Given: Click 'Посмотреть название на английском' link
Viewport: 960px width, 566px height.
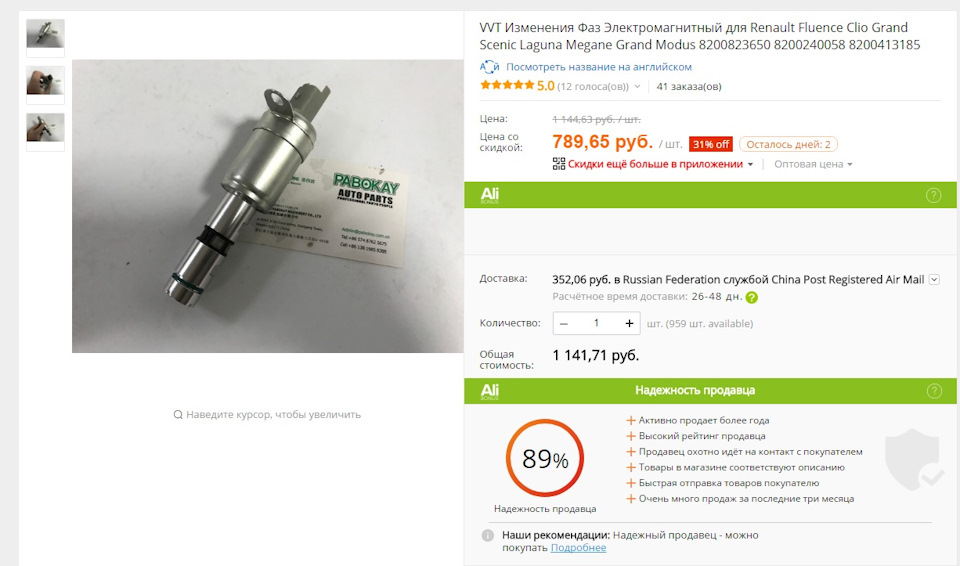Looking at the screenshot, I should pos(599,67).
